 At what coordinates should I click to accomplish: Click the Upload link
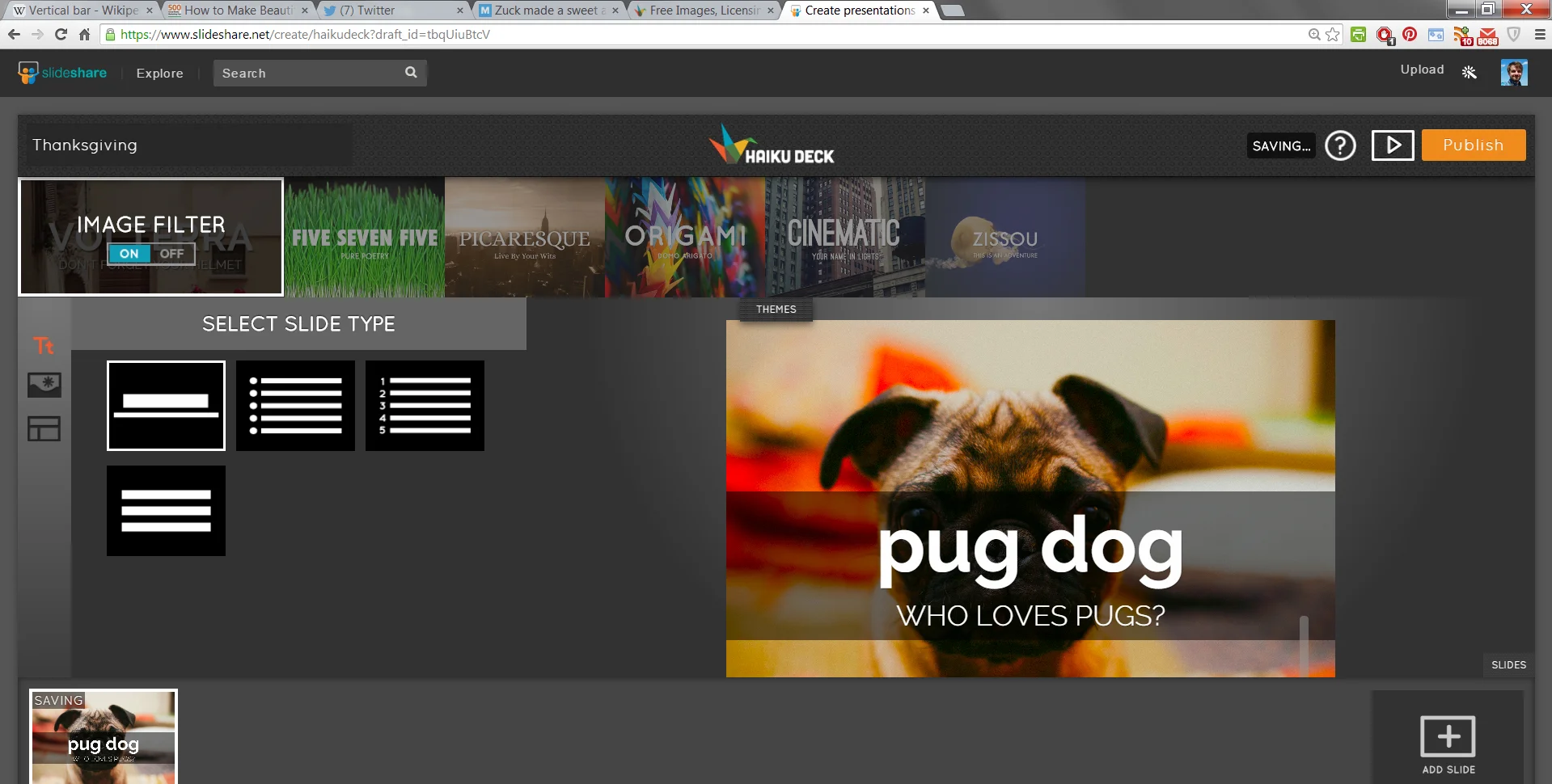(x=1422, y=70)
